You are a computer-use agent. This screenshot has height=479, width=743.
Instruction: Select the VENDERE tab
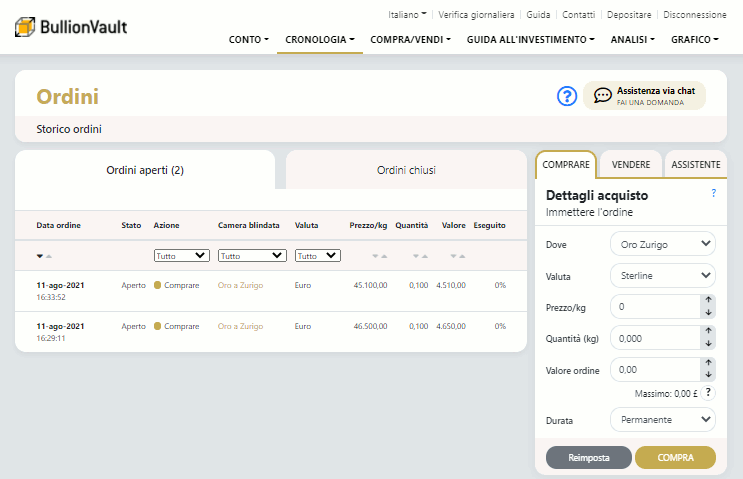[631, 164]
